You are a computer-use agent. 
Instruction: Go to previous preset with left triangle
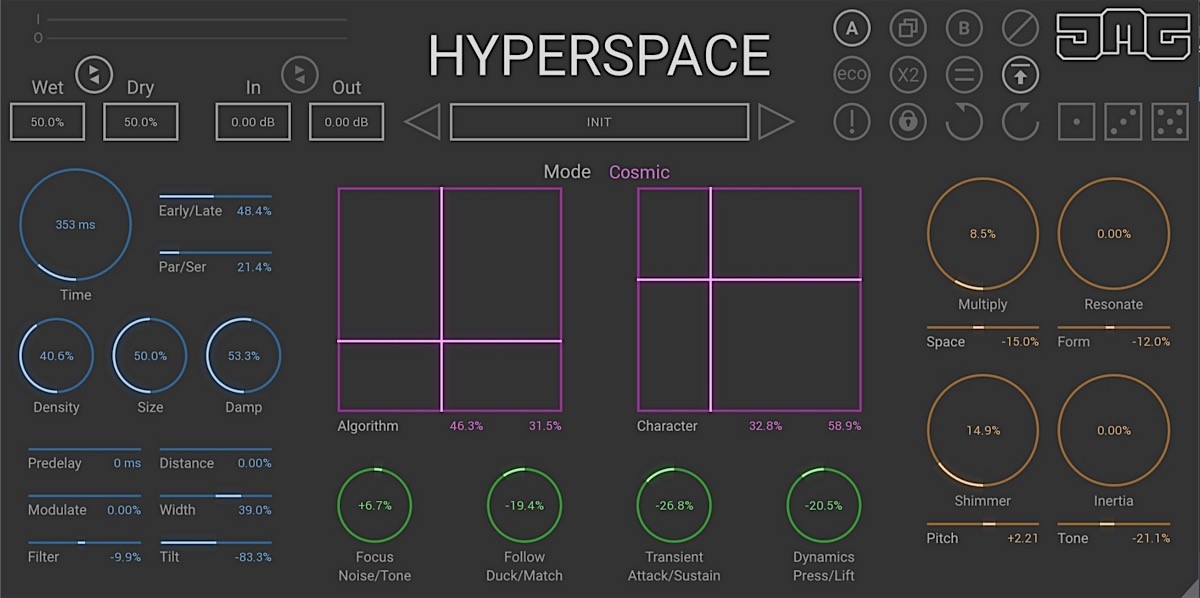[422, 122]
